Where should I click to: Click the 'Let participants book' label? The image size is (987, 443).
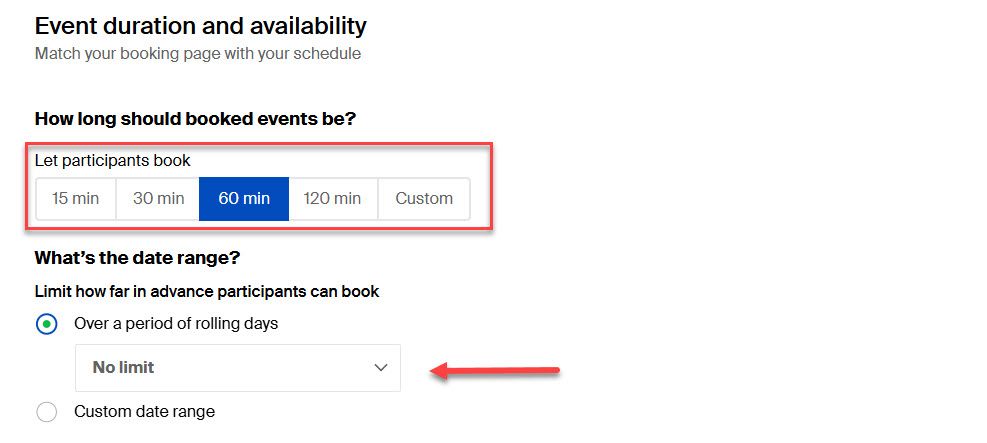(112, 160)
